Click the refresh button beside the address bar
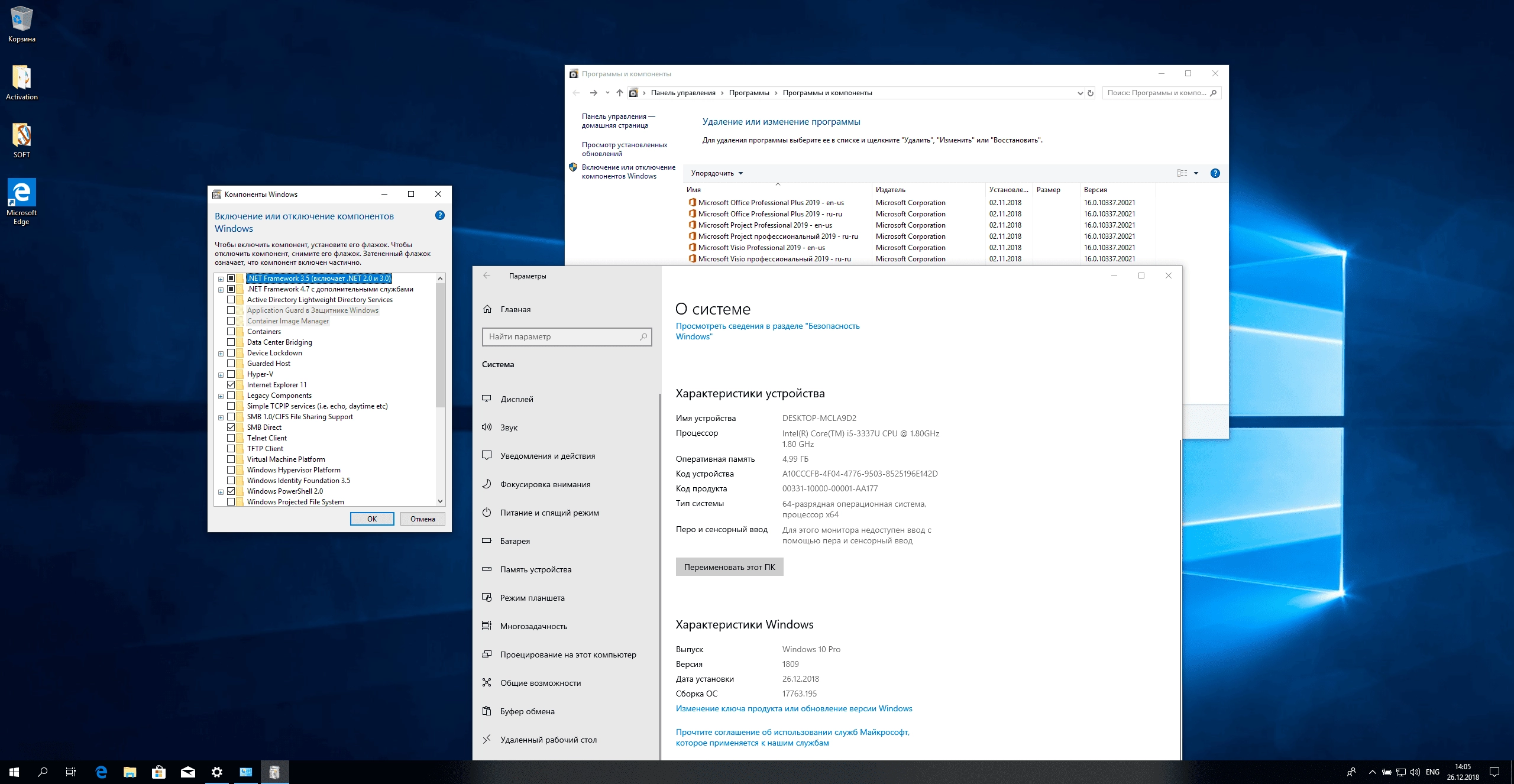The image size is (1514, 784). tap(1091, 93)
